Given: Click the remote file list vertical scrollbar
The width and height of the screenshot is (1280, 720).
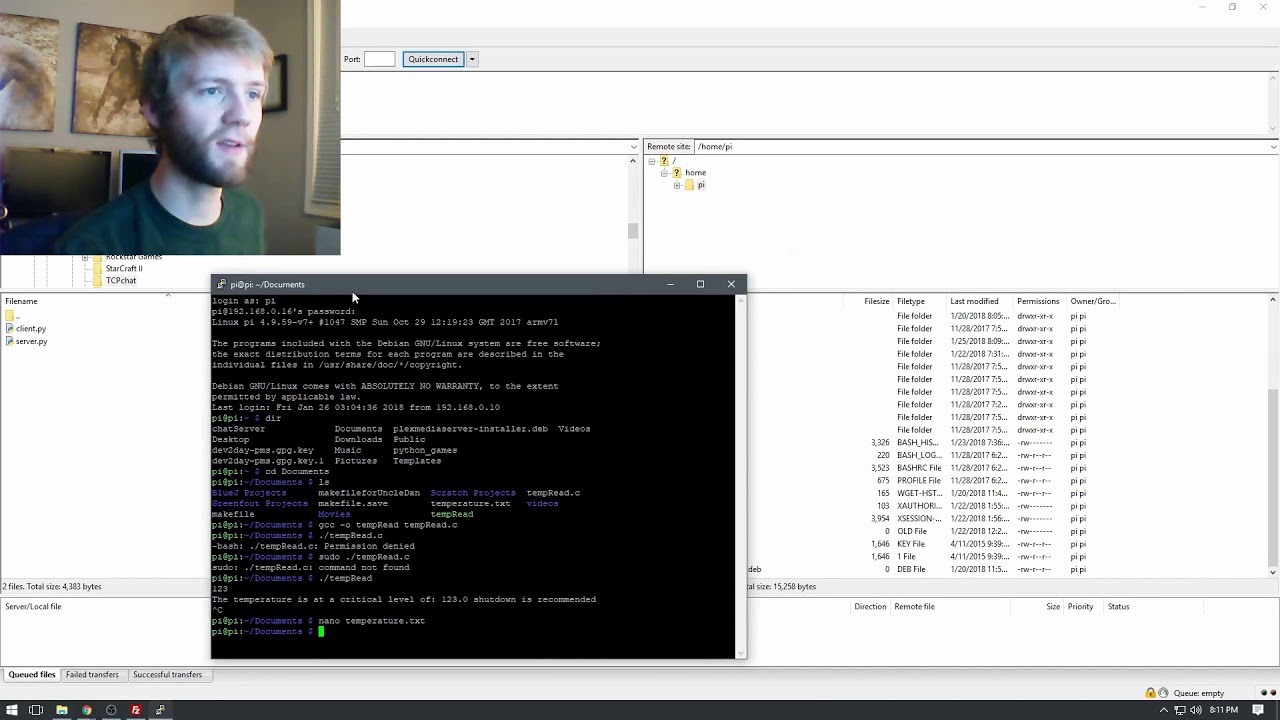Looking at the screenshot, I should click(x=1273, y=436).
